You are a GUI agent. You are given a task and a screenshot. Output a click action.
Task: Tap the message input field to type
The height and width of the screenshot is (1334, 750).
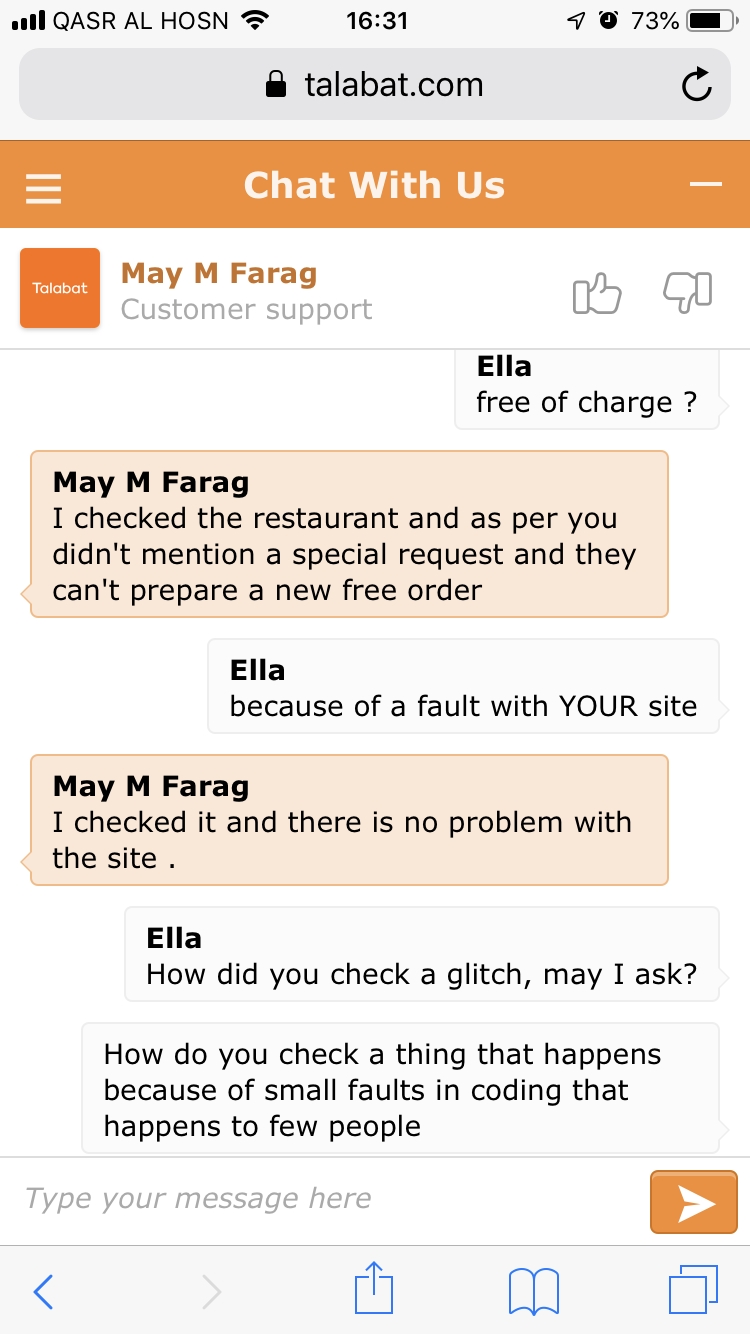click(x=300, y=1198)
